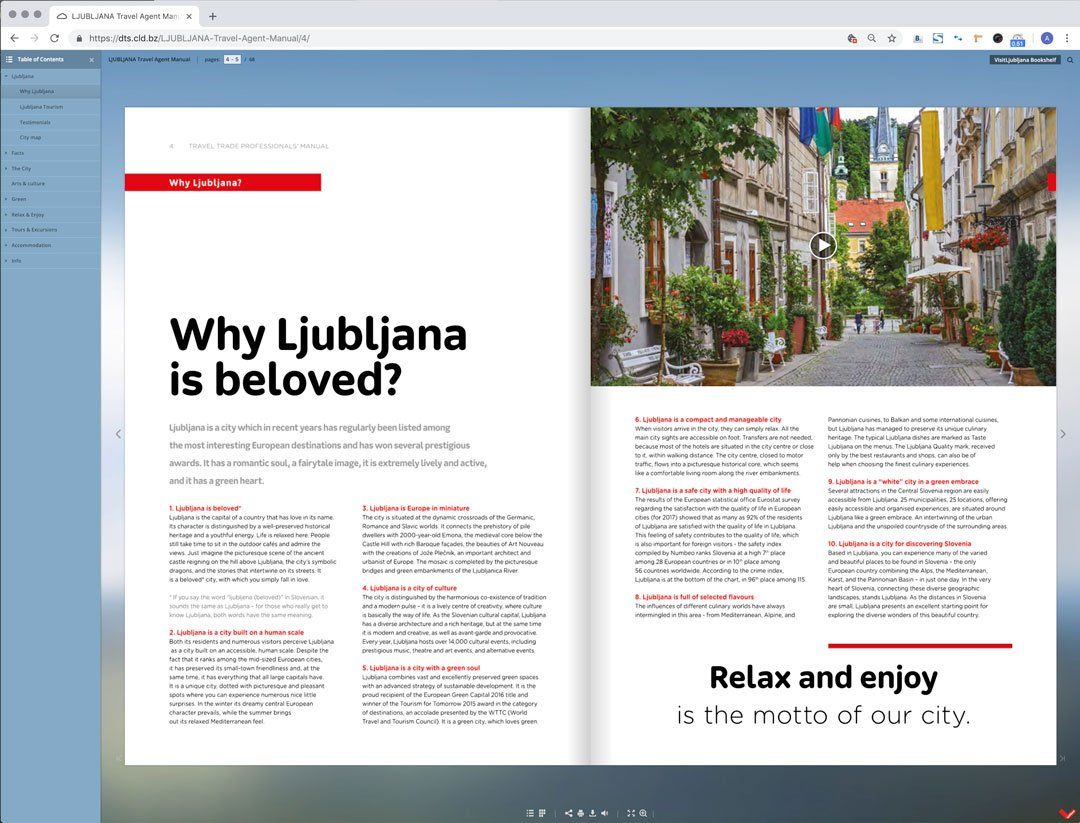Go to the previous page arrow

(x=118, y=434)
